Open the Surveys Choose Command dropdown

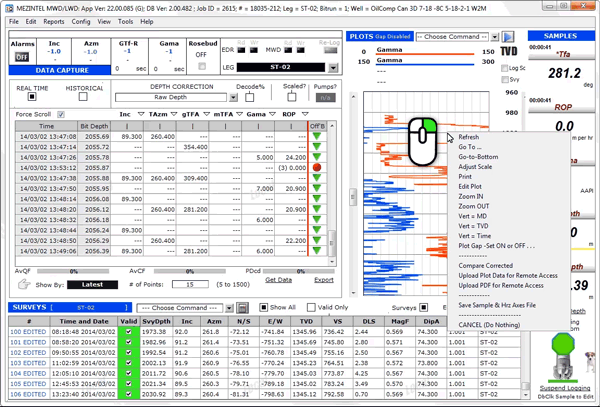click(229, 308)
